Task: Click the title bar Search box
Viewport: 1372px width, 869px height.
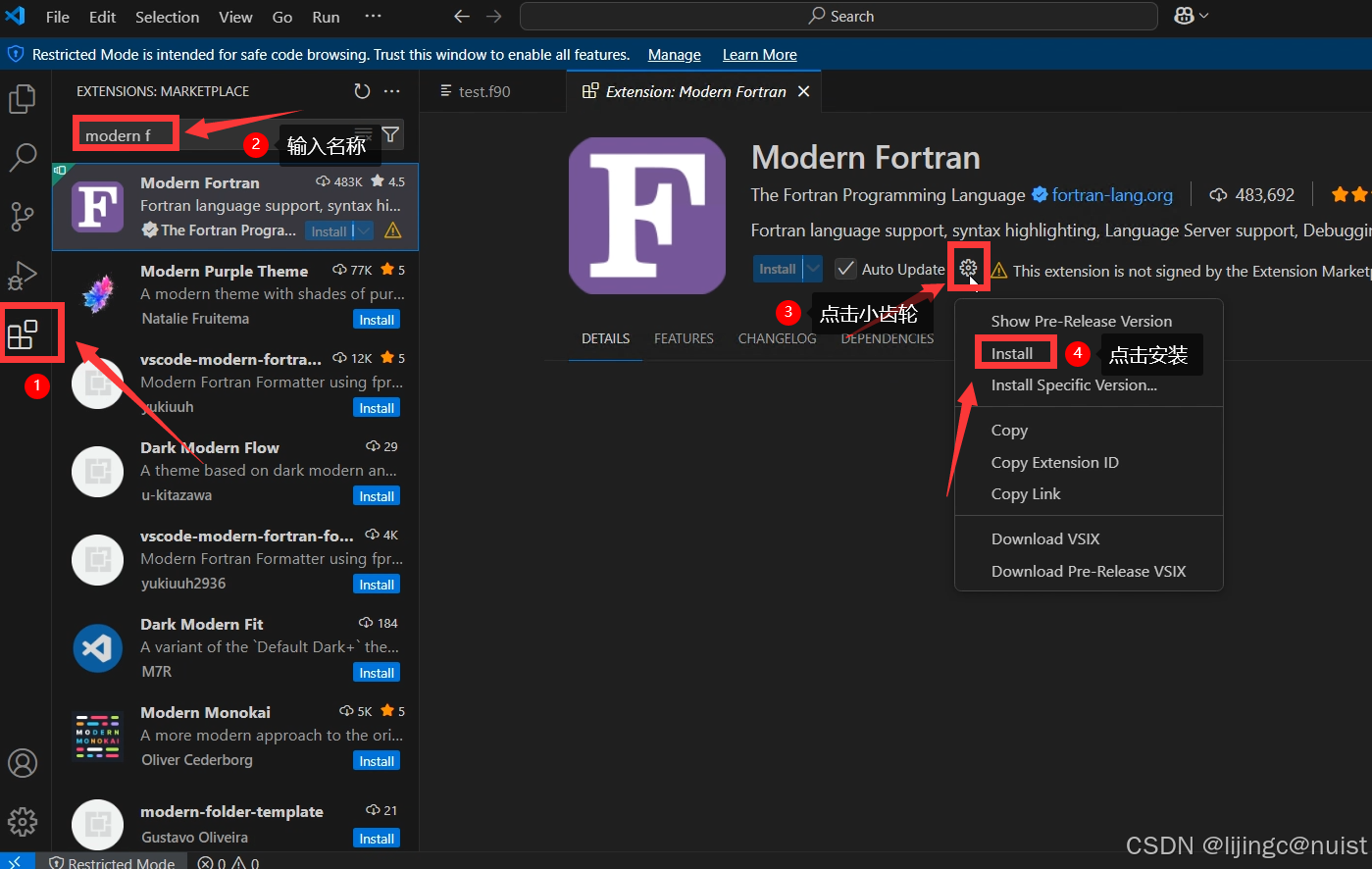Action: tap(838, 17)
